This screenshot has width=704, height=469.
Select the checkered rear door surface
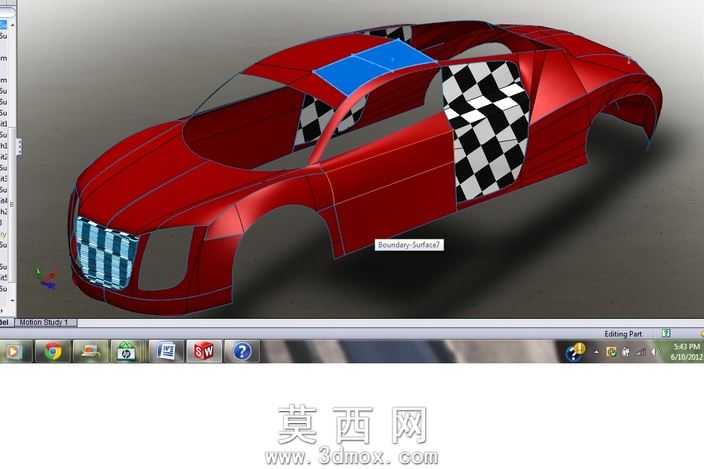487,130
